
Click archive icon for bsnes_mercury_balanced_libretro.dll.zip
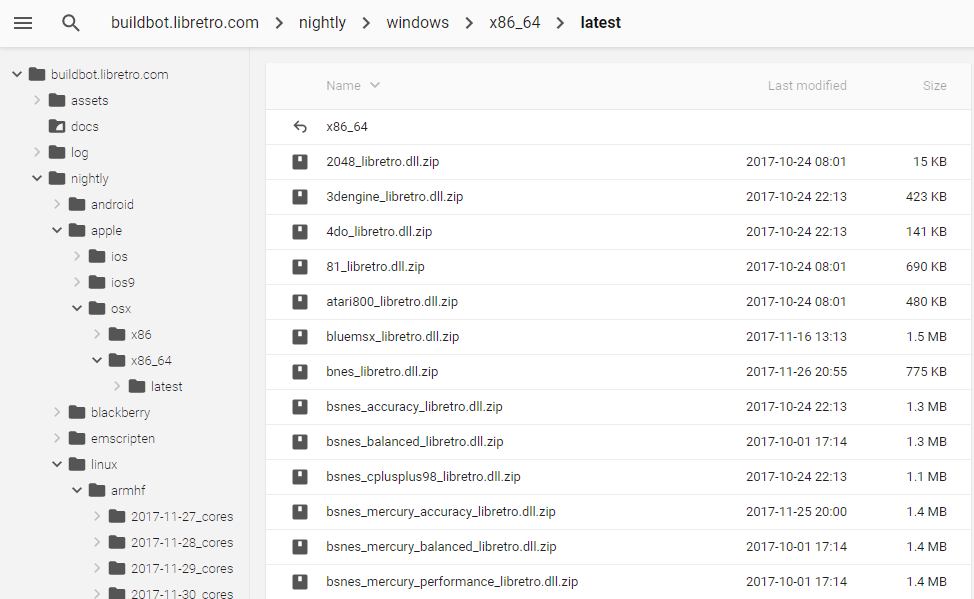300,547
